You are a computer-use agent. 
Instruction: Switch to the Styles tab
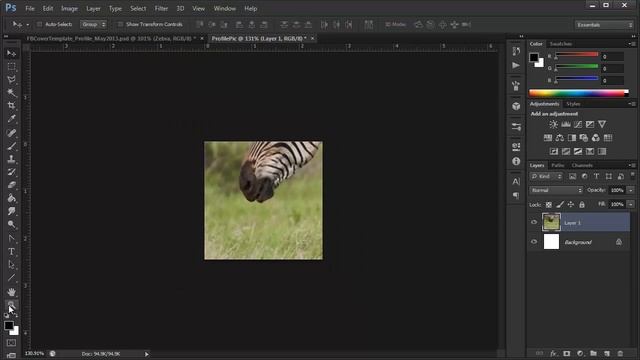(573, 104)
